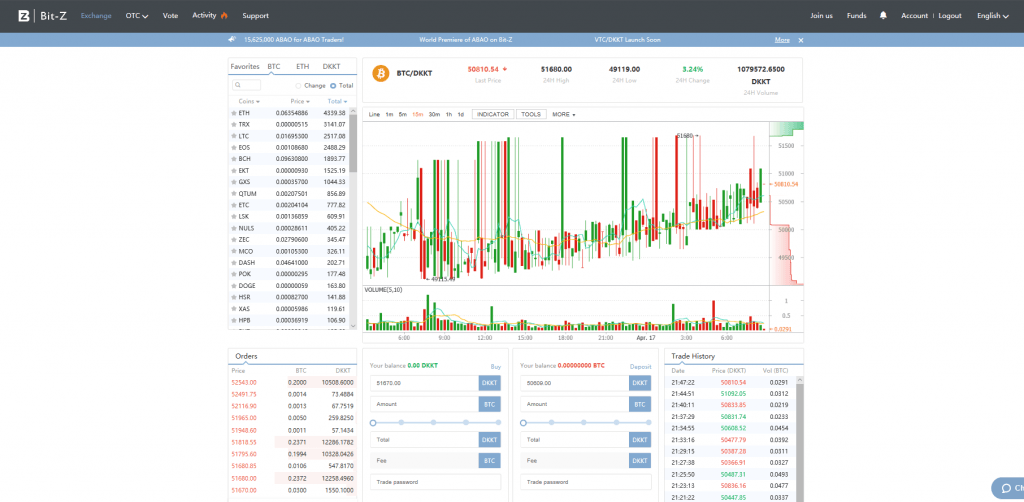1024x502 pixels.
Task: Favorite the ETH coin star
Action: click(233, 113)
